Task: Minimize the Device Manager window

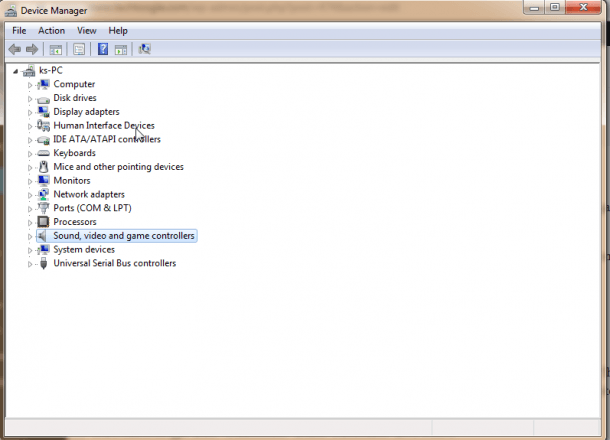Action: [x=534, y=7]
